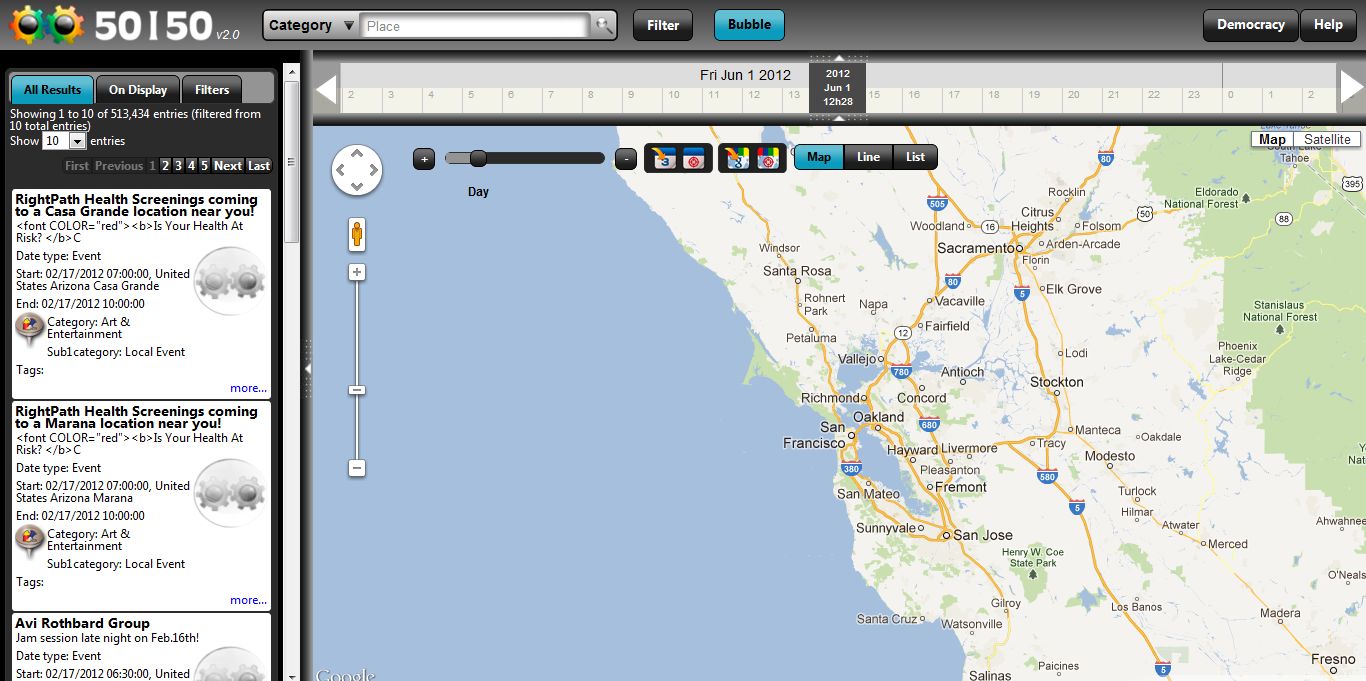This screenshot has width=1366, height=681.
Task: Click the minus button beside Day slider
Action: point(626,158)
